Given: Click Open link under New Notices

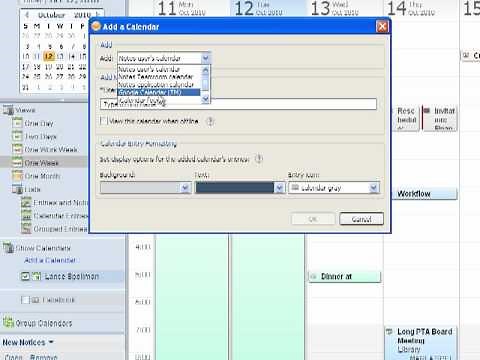Looking at the screenshot, I should tap(13, 357).
